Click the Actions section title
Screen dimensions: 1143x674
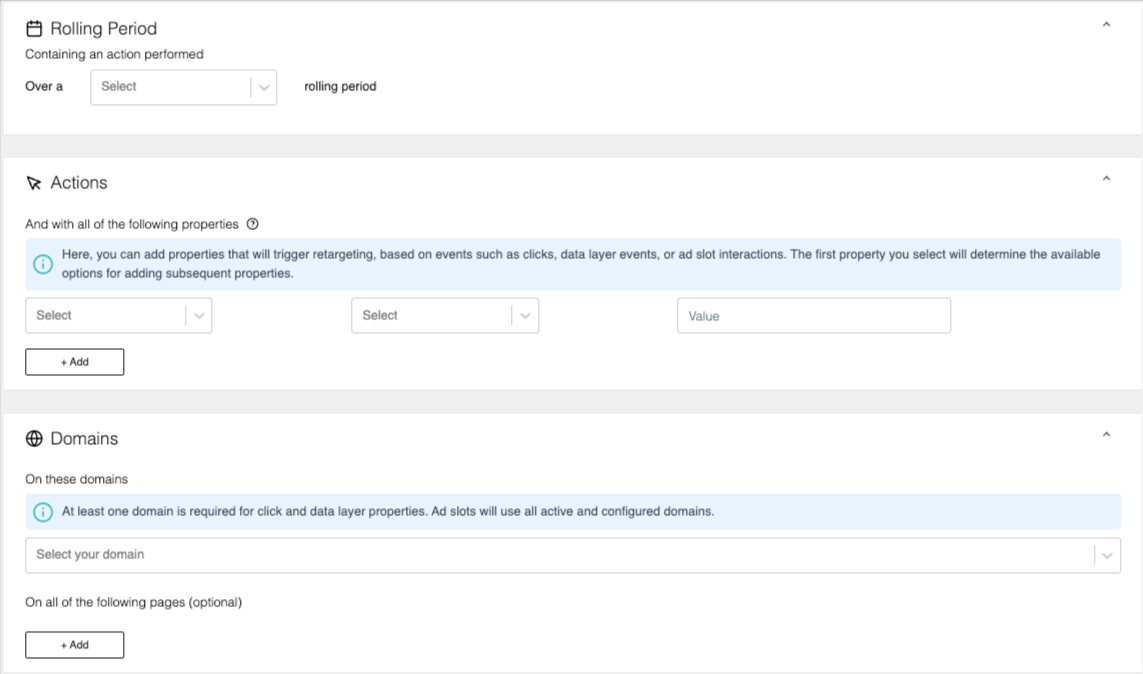79,183
